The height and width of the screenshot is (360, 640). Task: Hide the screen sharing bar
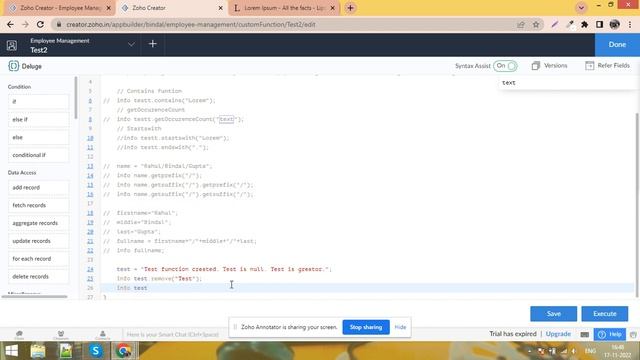pos(400,327)
